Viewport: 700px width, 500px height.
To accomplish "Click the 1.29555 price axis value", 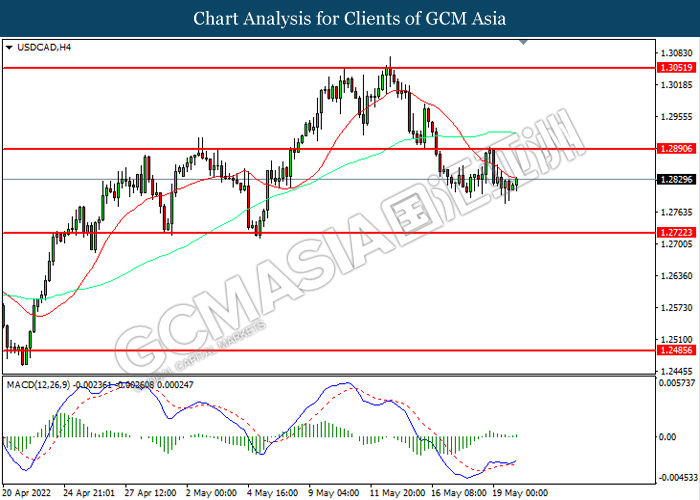I will click(x=676, y=117).
